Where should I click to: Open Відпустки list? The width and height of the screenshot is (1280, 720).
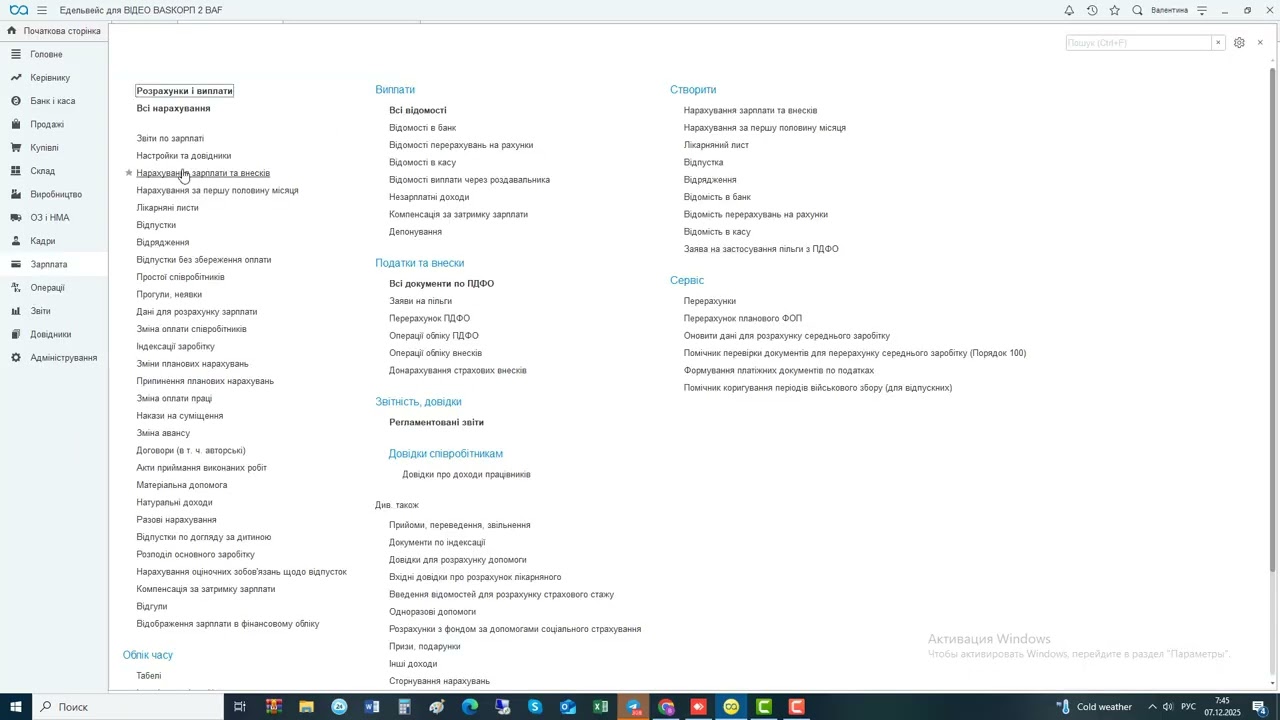(156, 225)
